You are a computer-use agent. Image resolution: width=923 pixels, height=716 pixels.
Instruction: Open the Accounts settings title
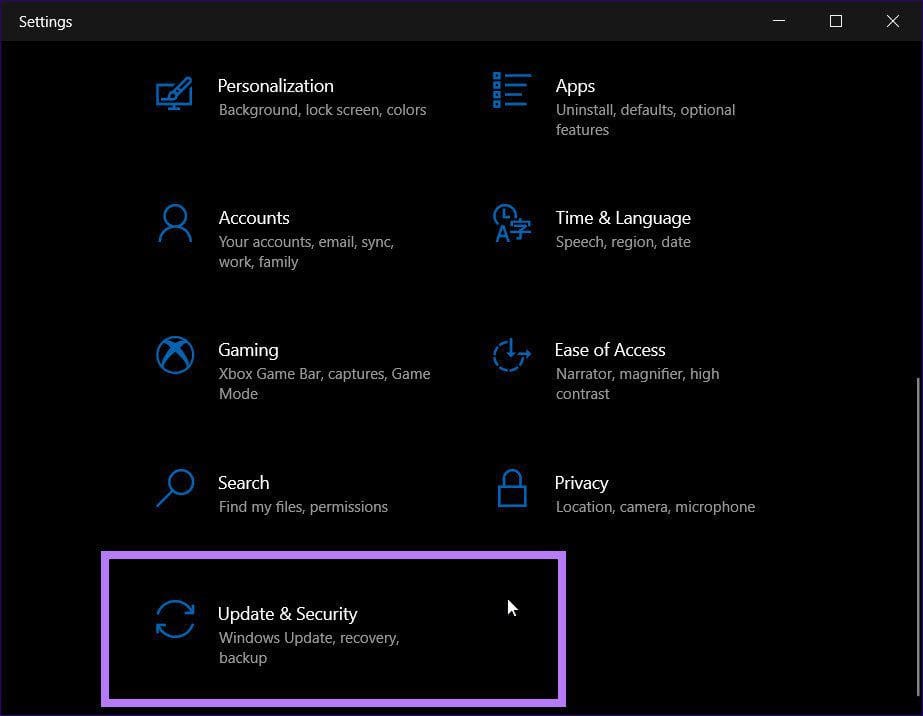254,218
